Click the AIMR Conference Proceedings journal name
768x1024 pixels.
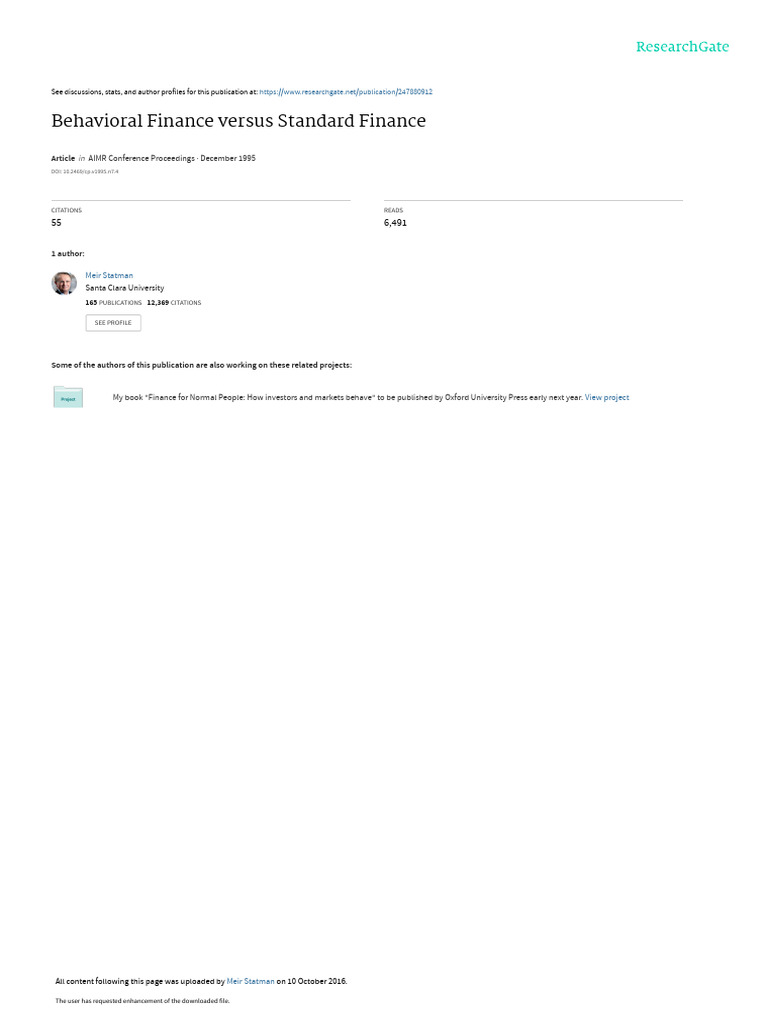click(141, 158)
